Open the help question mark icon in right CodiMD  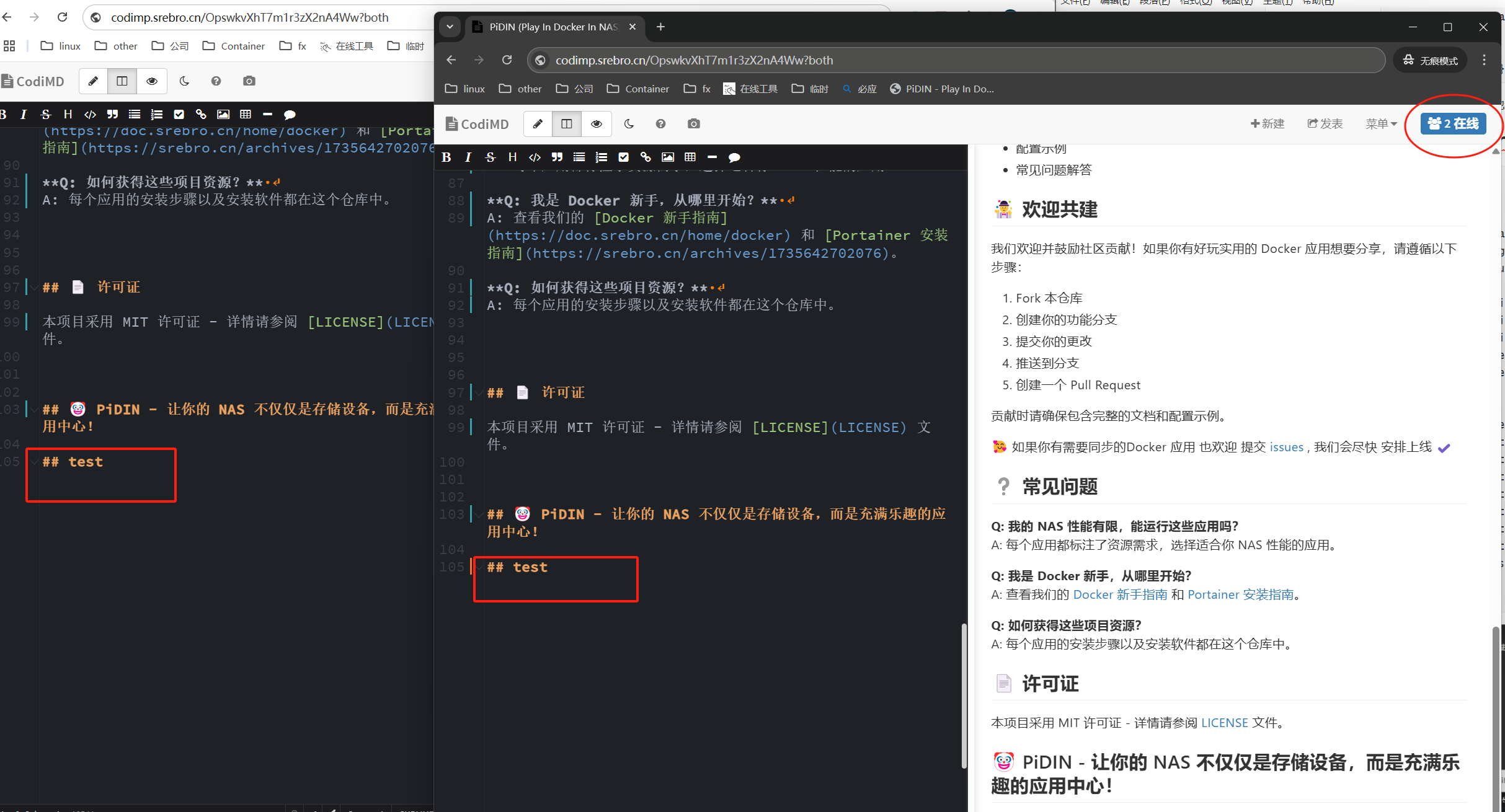pyautogui.click(x=661, y=124)
